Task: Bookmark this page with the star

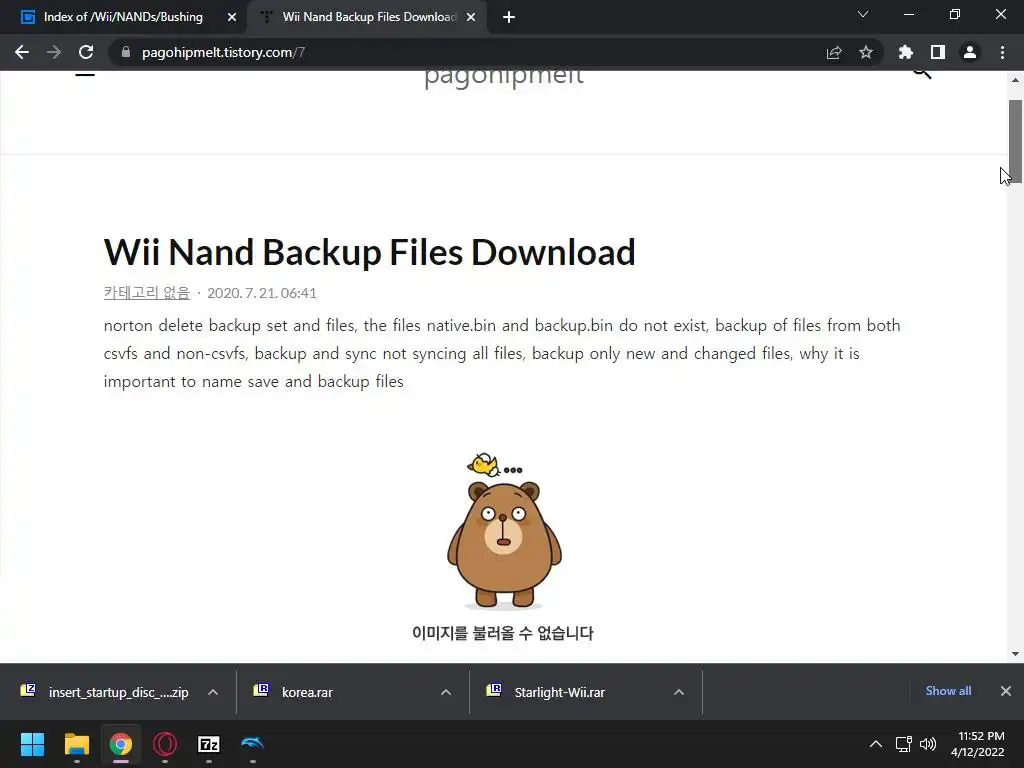Action: 866,52
